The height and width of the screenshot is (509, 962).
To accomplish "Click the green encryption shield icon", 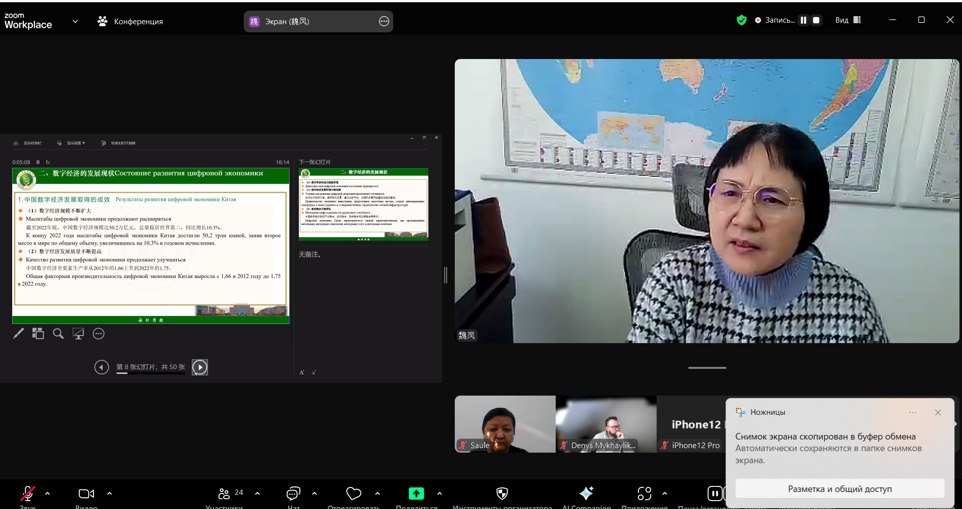I will coord(742,20).
